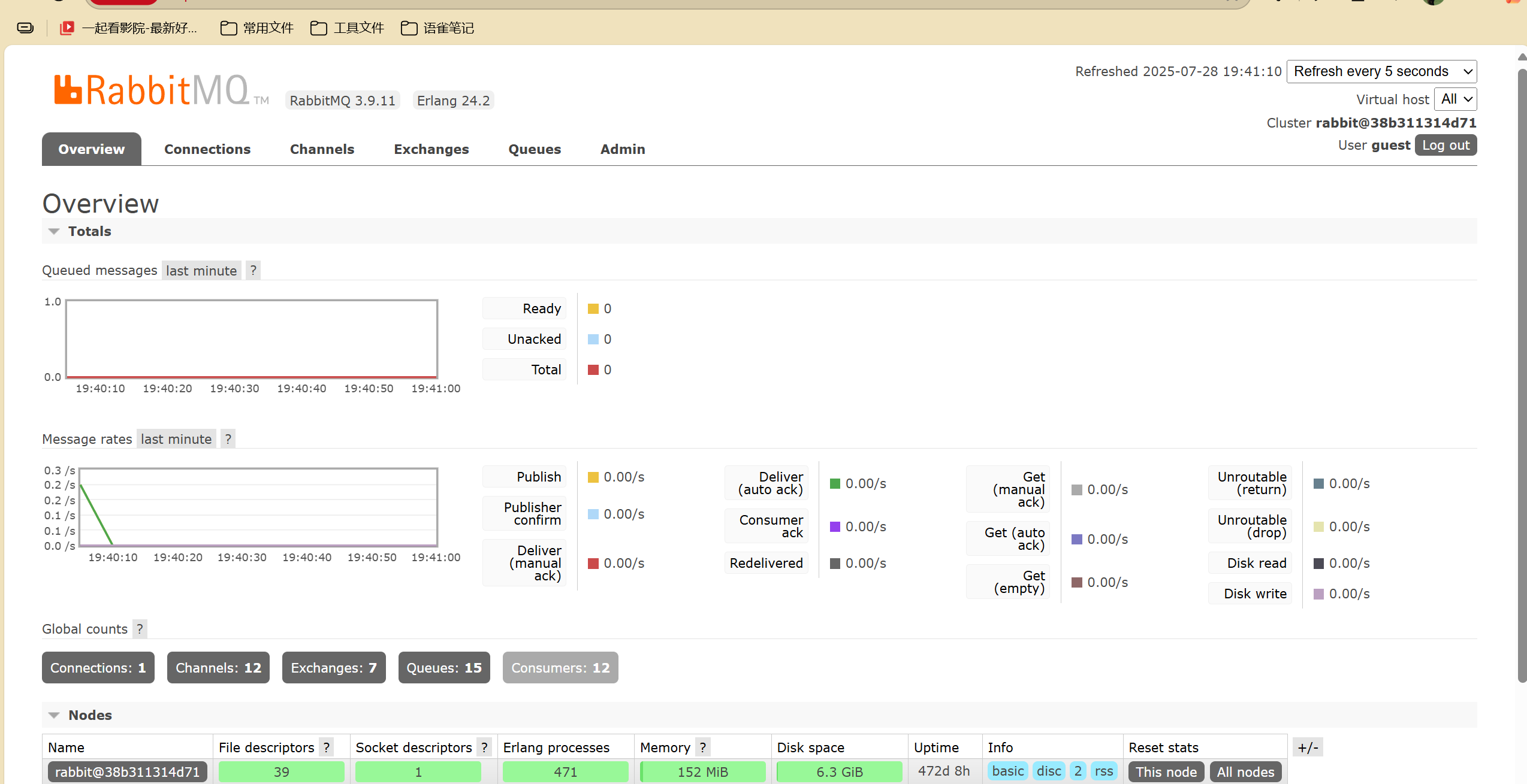Screen dimensions: 1527x784
Task: Open the Exchanges: 7 count button
Action: tap(334, 667)
